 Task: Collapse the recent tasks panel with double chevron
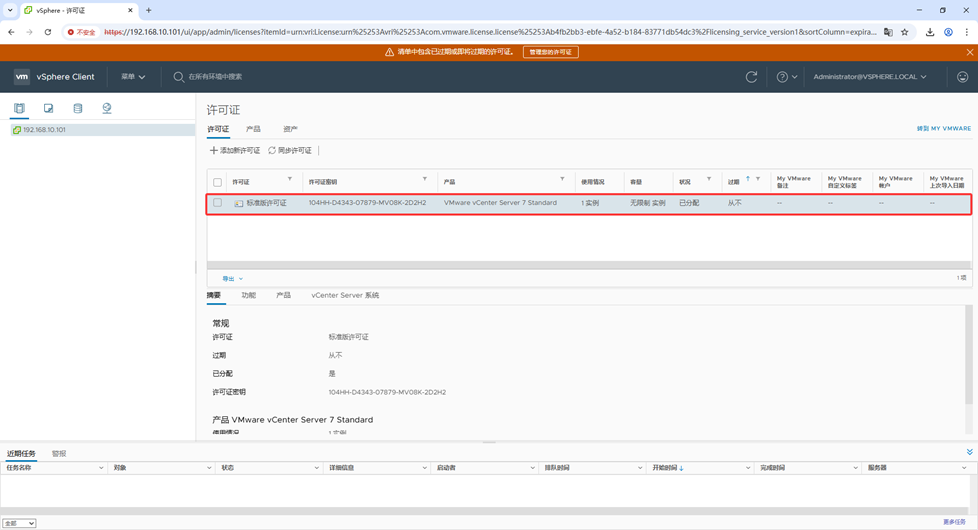click(969, 453)
